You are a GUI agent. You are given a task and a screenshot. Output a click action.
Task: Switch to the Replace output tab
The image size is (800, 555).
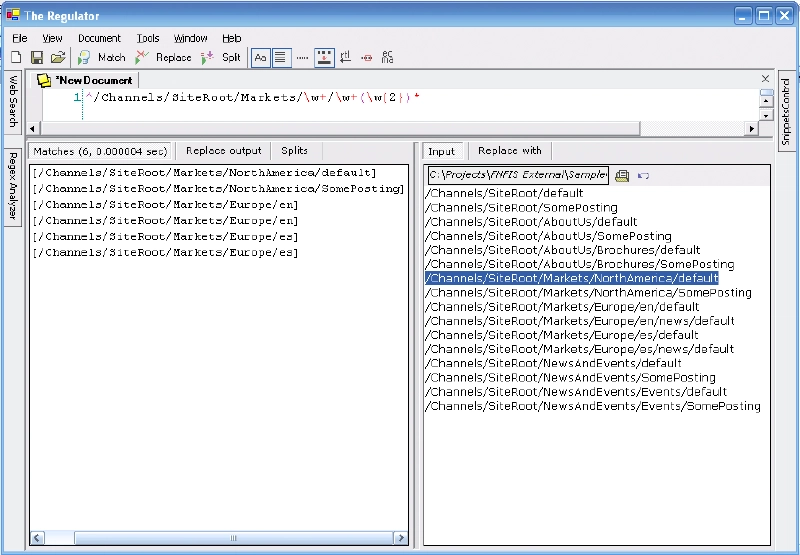click(223, 151)
